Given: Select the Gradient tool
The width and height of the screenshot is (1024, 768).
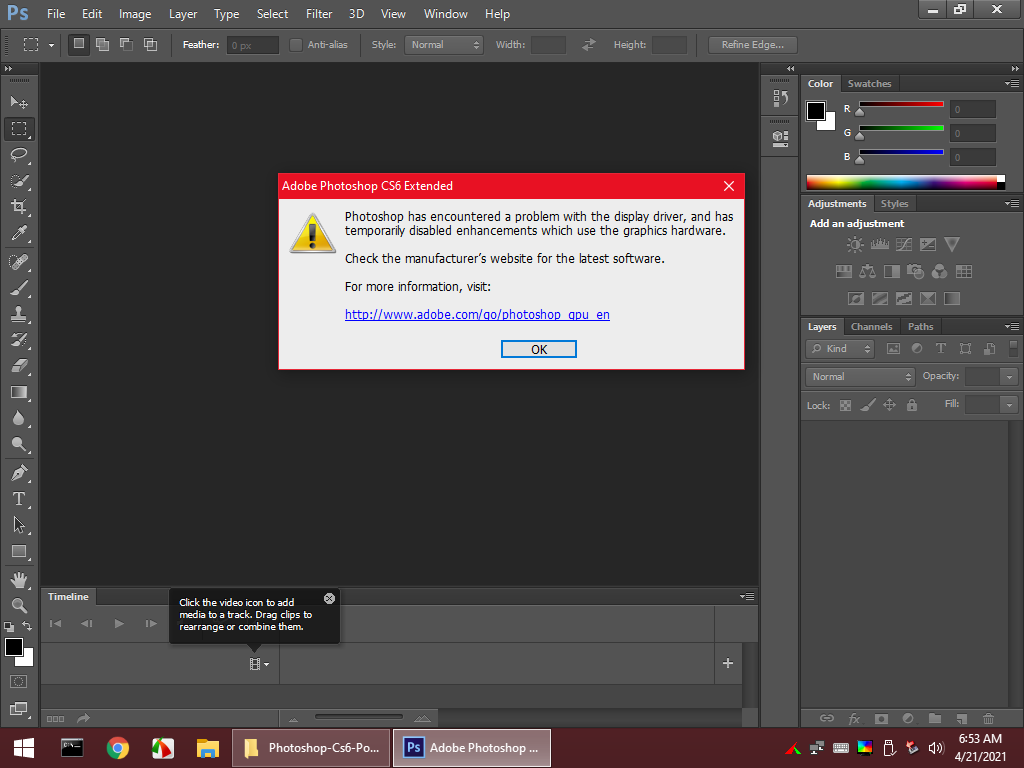Looking at the screenshot, I should pos(19,392).
